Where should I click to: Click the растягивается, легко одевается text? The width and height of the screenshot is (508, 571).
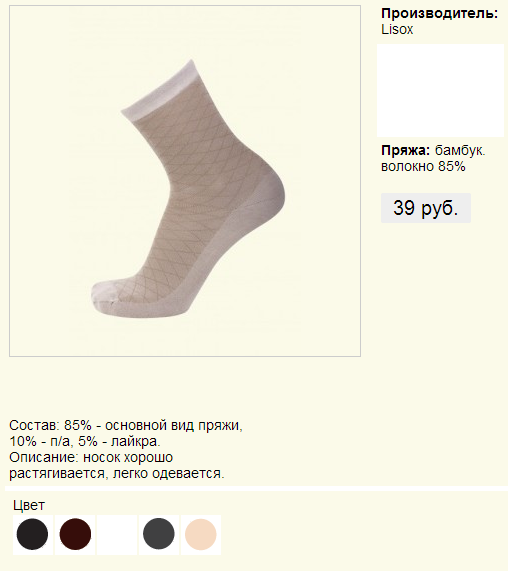point(117,473)
